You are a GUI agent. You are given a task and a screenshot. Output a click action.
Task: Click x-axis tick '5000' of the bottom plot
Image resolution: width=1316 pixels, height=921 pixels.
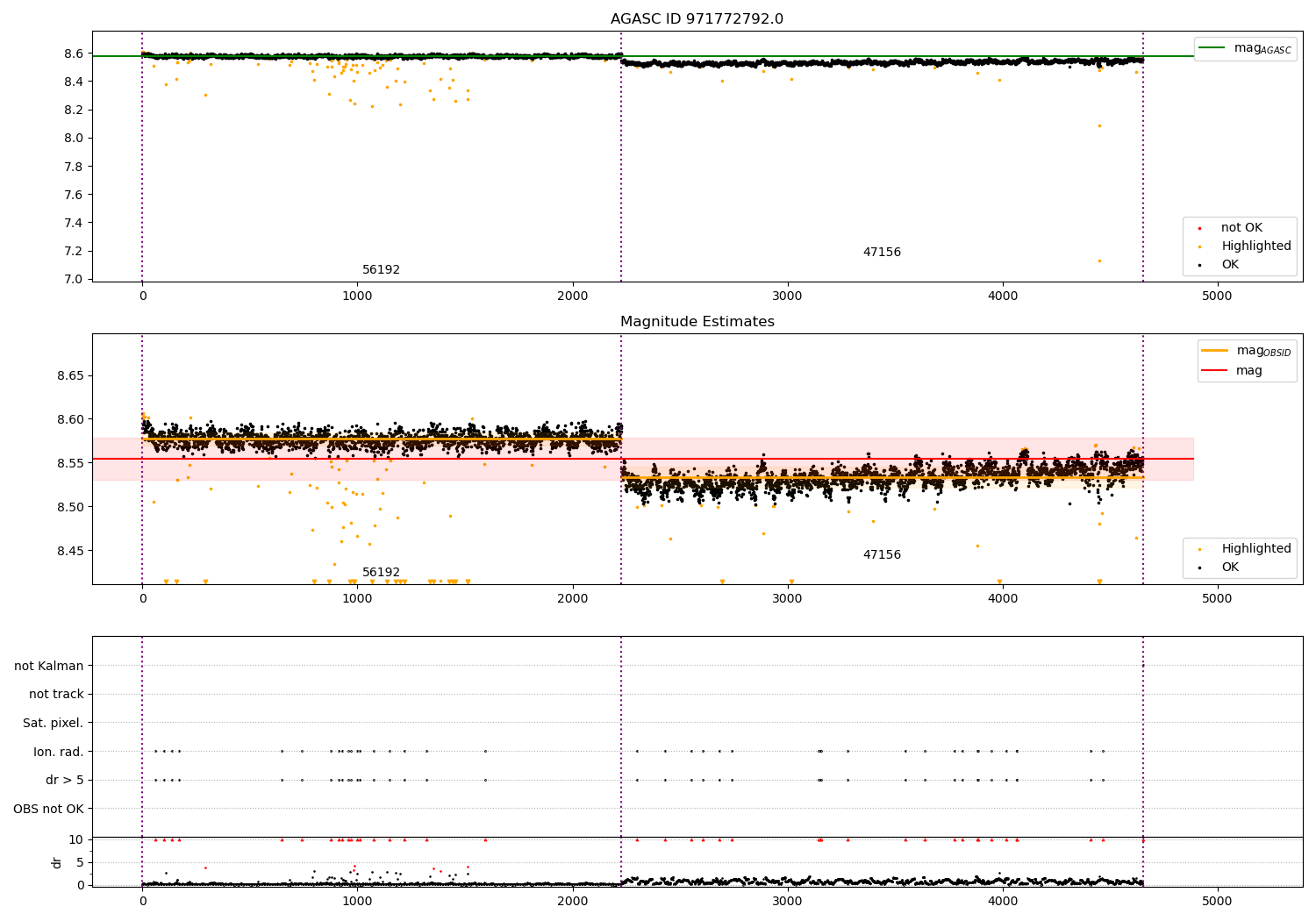coord(1217,901)
